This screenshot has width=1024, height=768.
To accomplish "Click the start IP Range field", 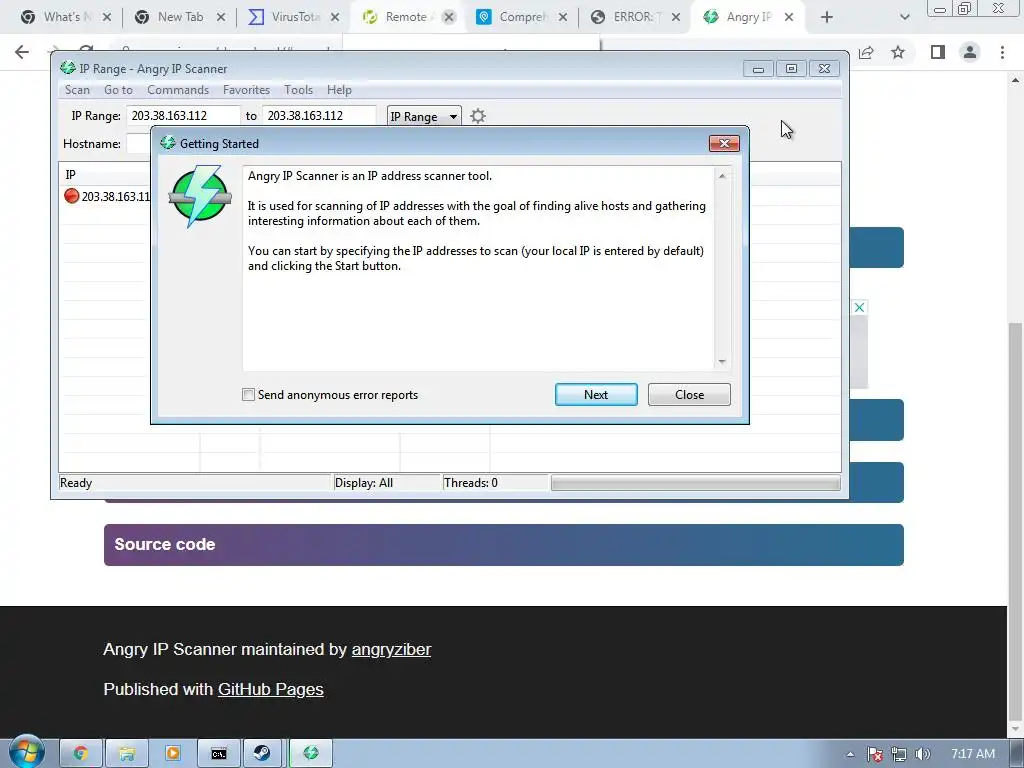I will [183, 116].
